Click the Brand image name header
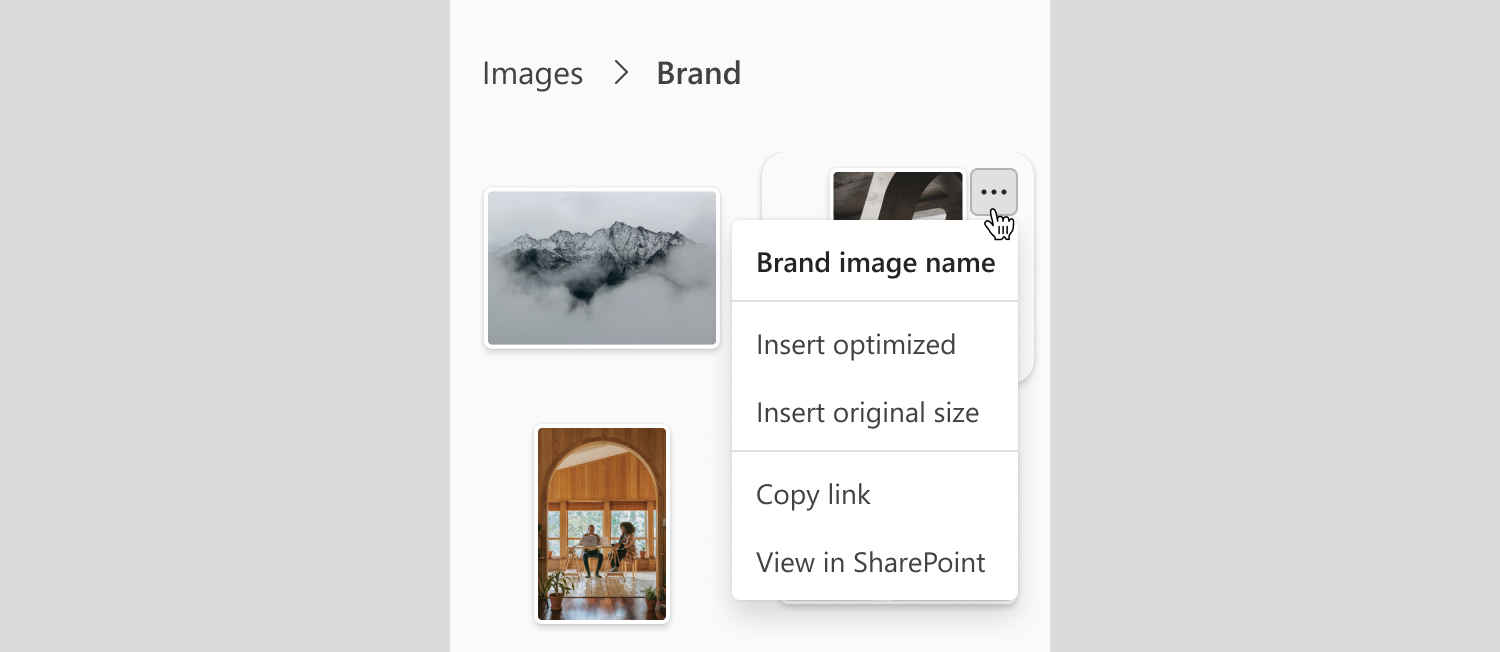The width and height of the screenshot is (1500, 652). click(x=875, y=263)
